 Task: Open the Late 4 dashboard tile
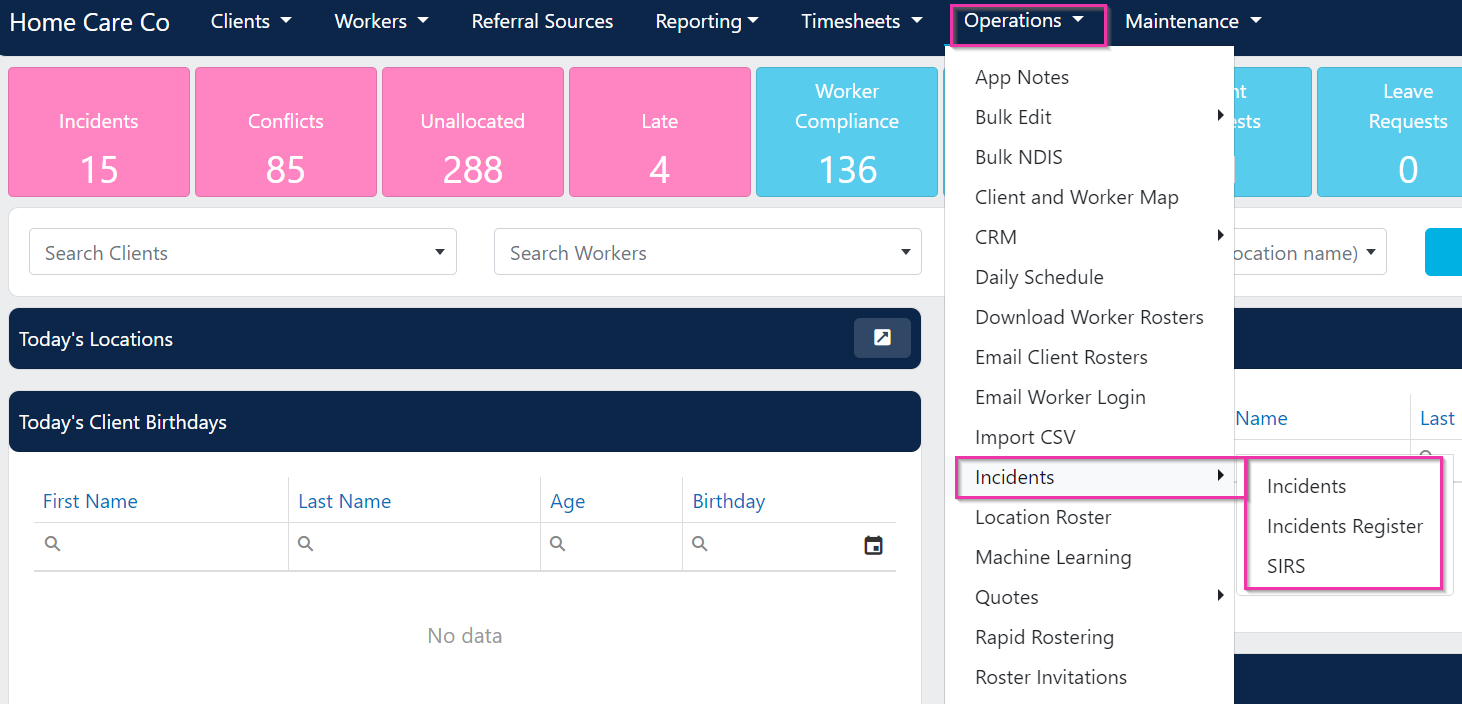660,132
